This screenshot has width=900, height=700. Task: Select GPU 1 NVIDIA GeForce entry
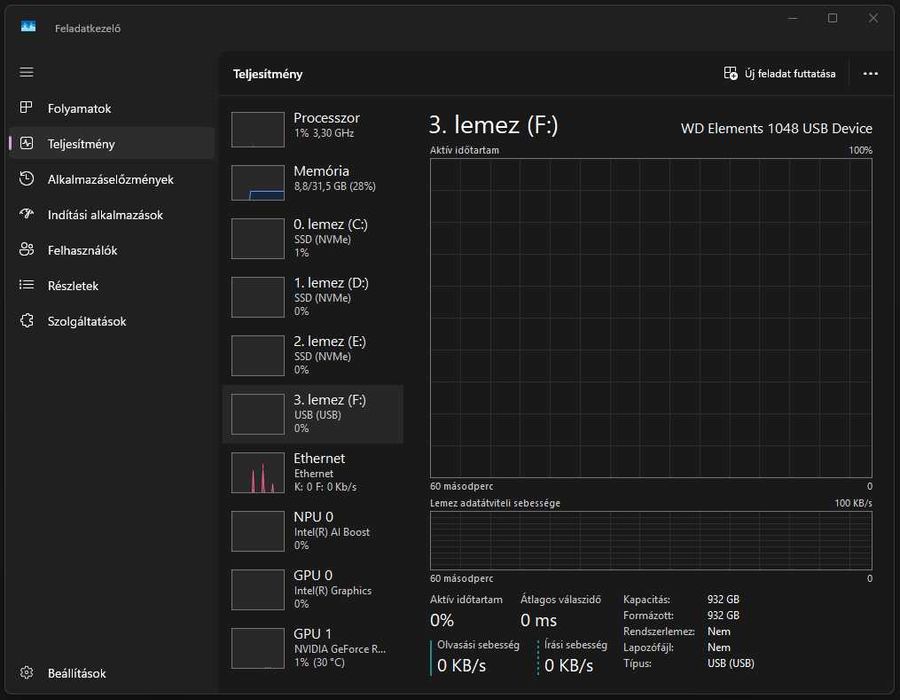click(x=313, y=648)
